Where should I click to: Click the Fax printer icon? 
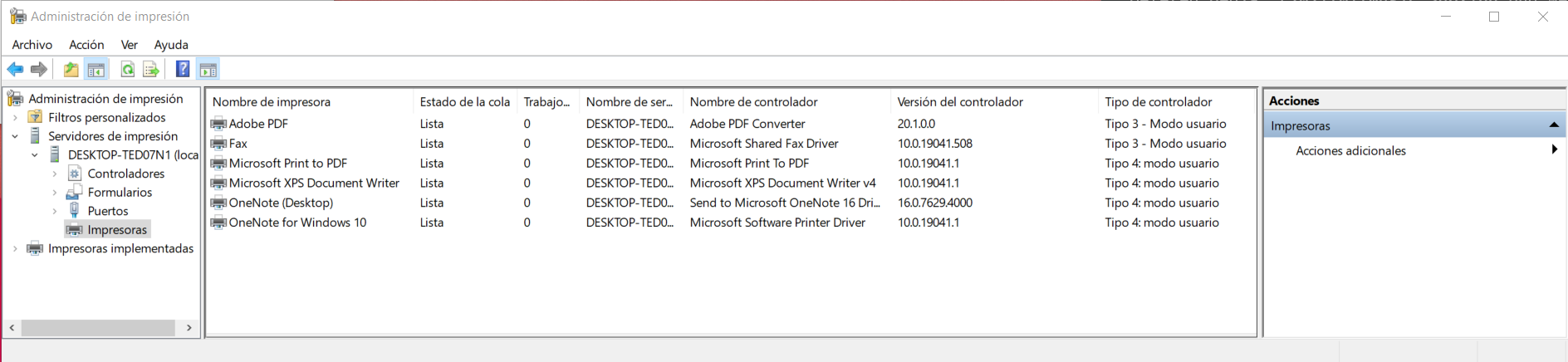[x=218, y=144]
